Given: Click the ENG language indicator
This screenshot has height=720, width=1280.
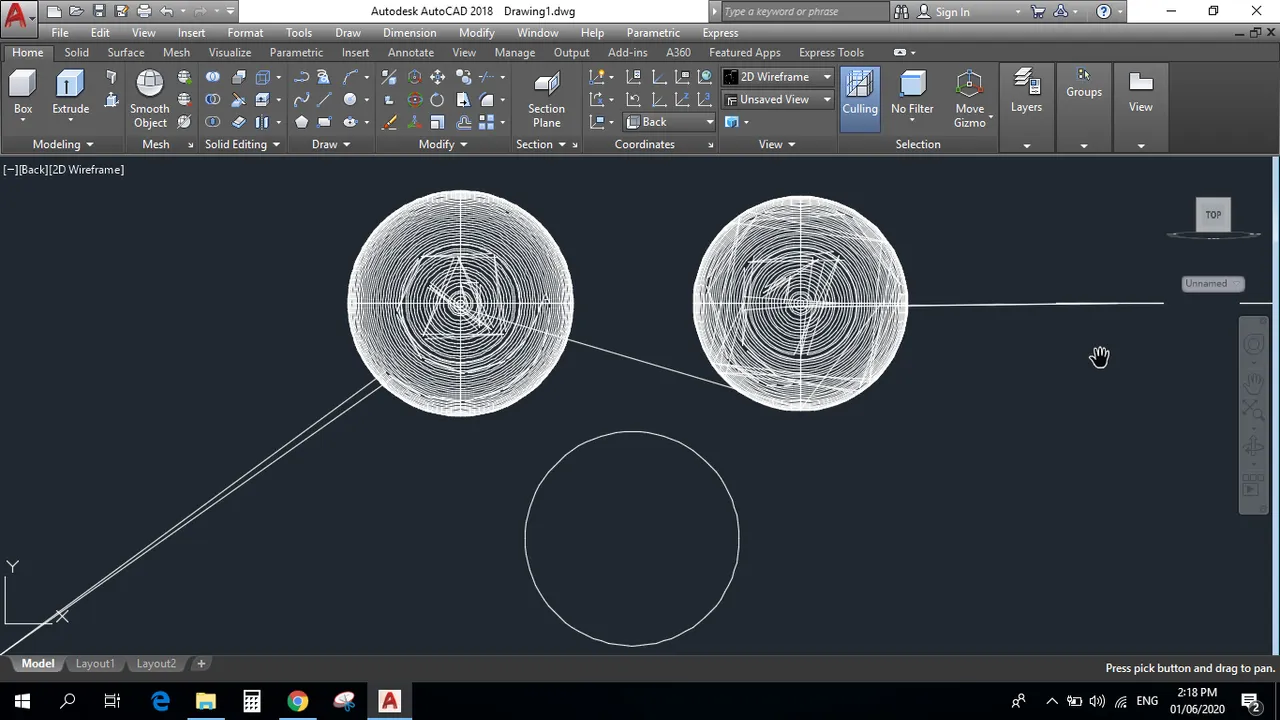Looking at the screenshot, I should (x=1147, y=701).
